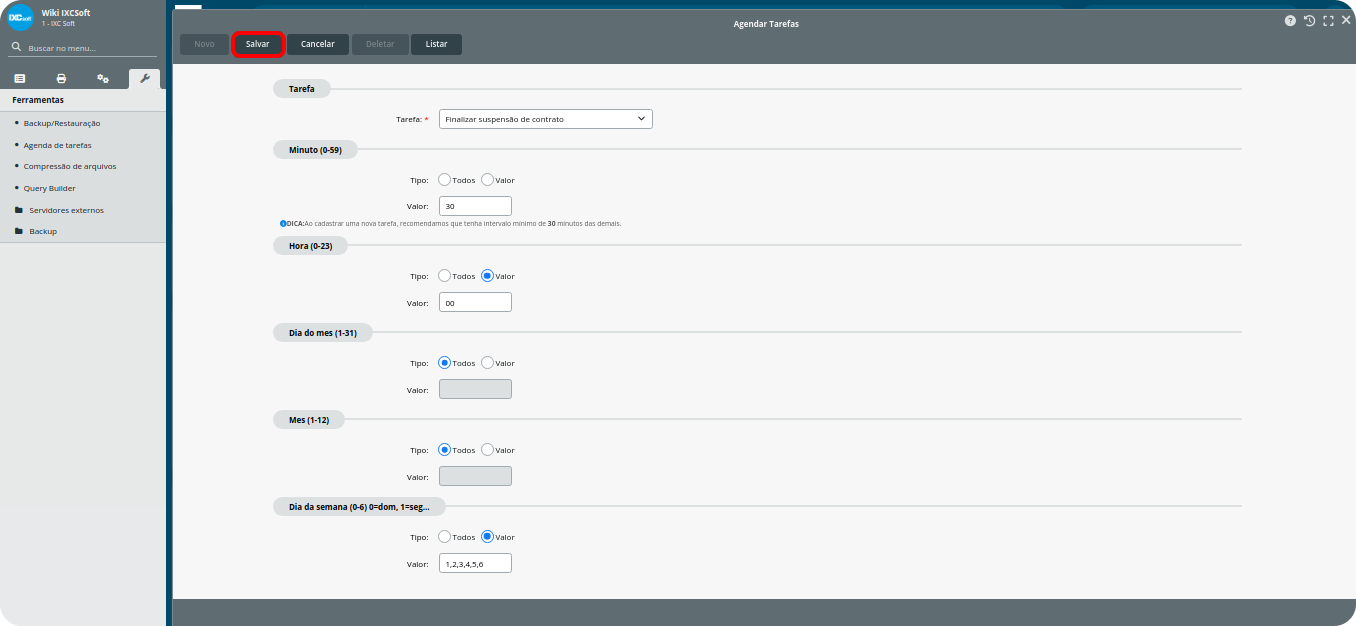The image size is (1356, 626).
Task: Select Todos radio under Hora
Action: click(x=445, y=276)
